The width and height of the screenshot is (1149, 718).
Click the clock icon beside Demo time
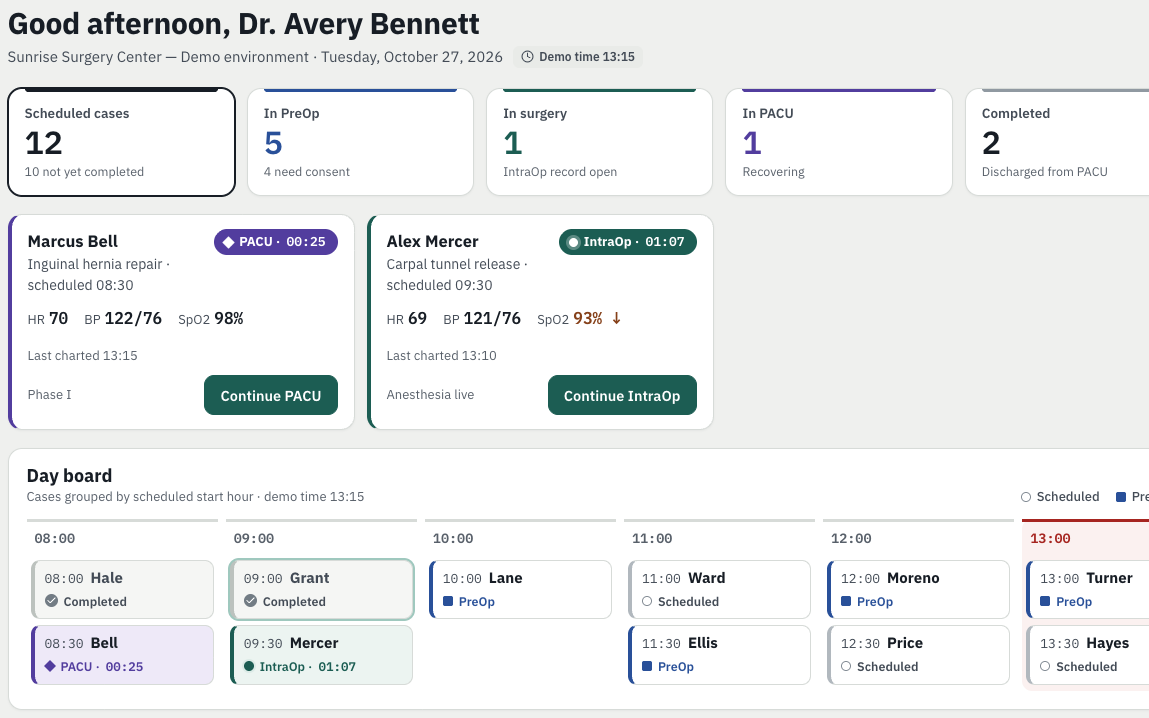[x=527, y=57]
